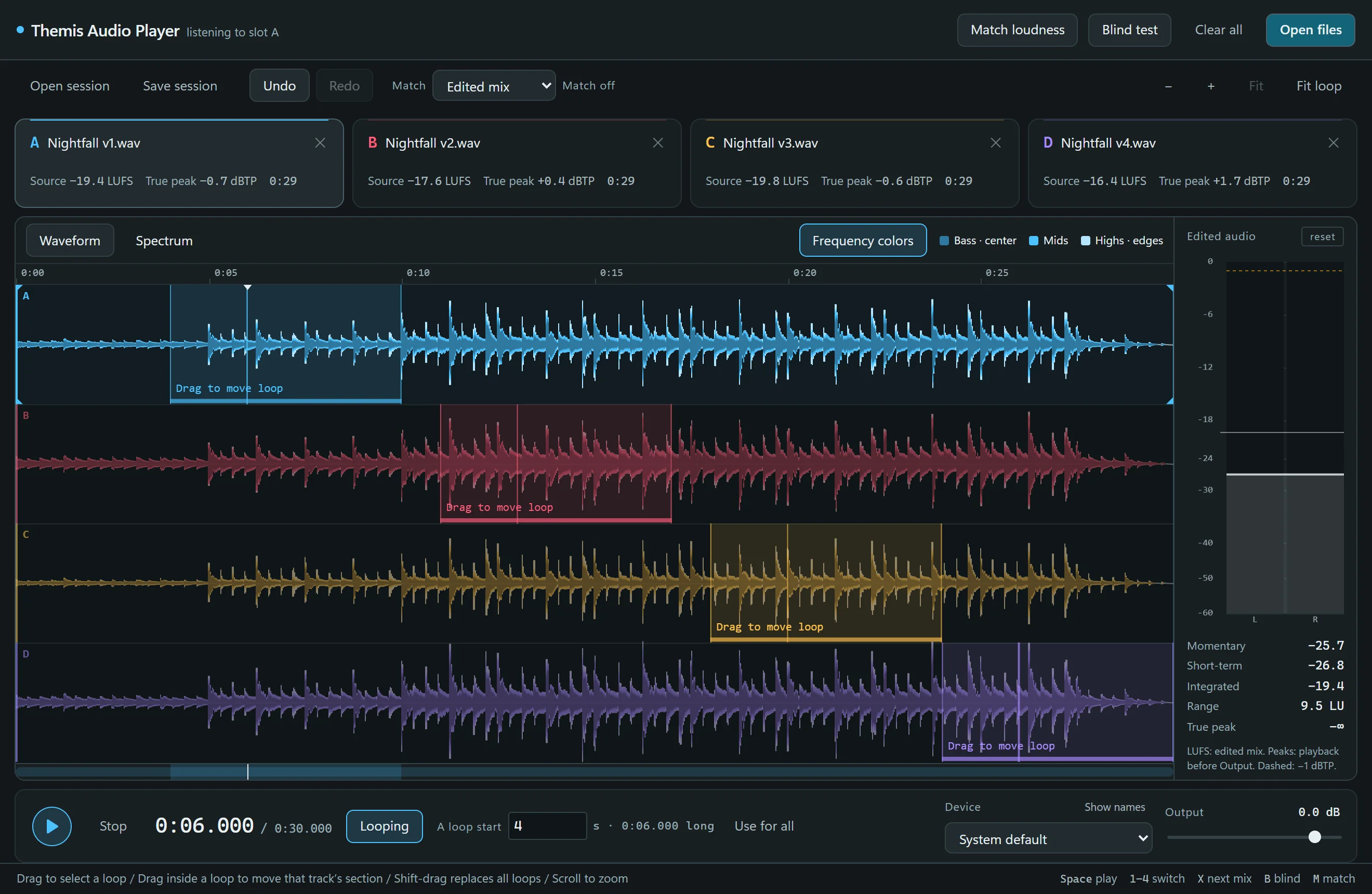Image resolution: width=1372 pixels, height=894 pixels.
Task: Open the System default device dropdown
Action: coord(1048,839)
